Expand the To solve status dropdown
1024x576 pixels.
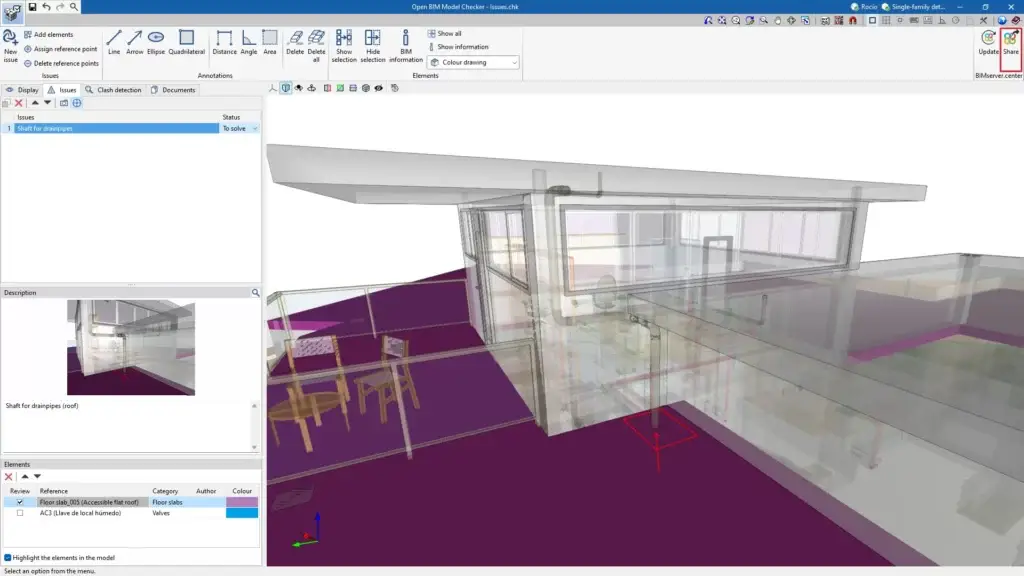(255, 129)
